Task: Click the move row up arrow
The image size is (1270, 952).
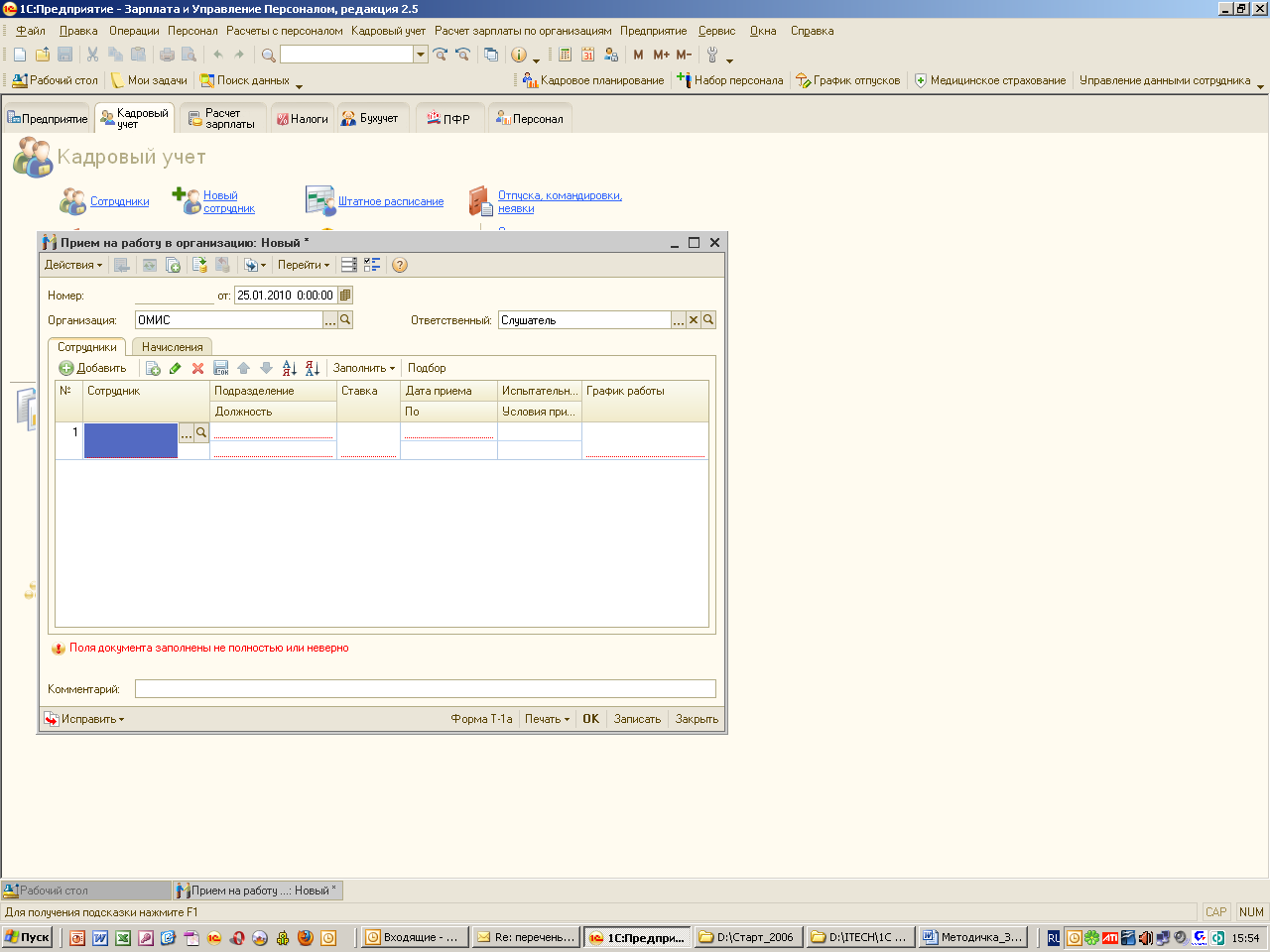Action: coord(243,368)
